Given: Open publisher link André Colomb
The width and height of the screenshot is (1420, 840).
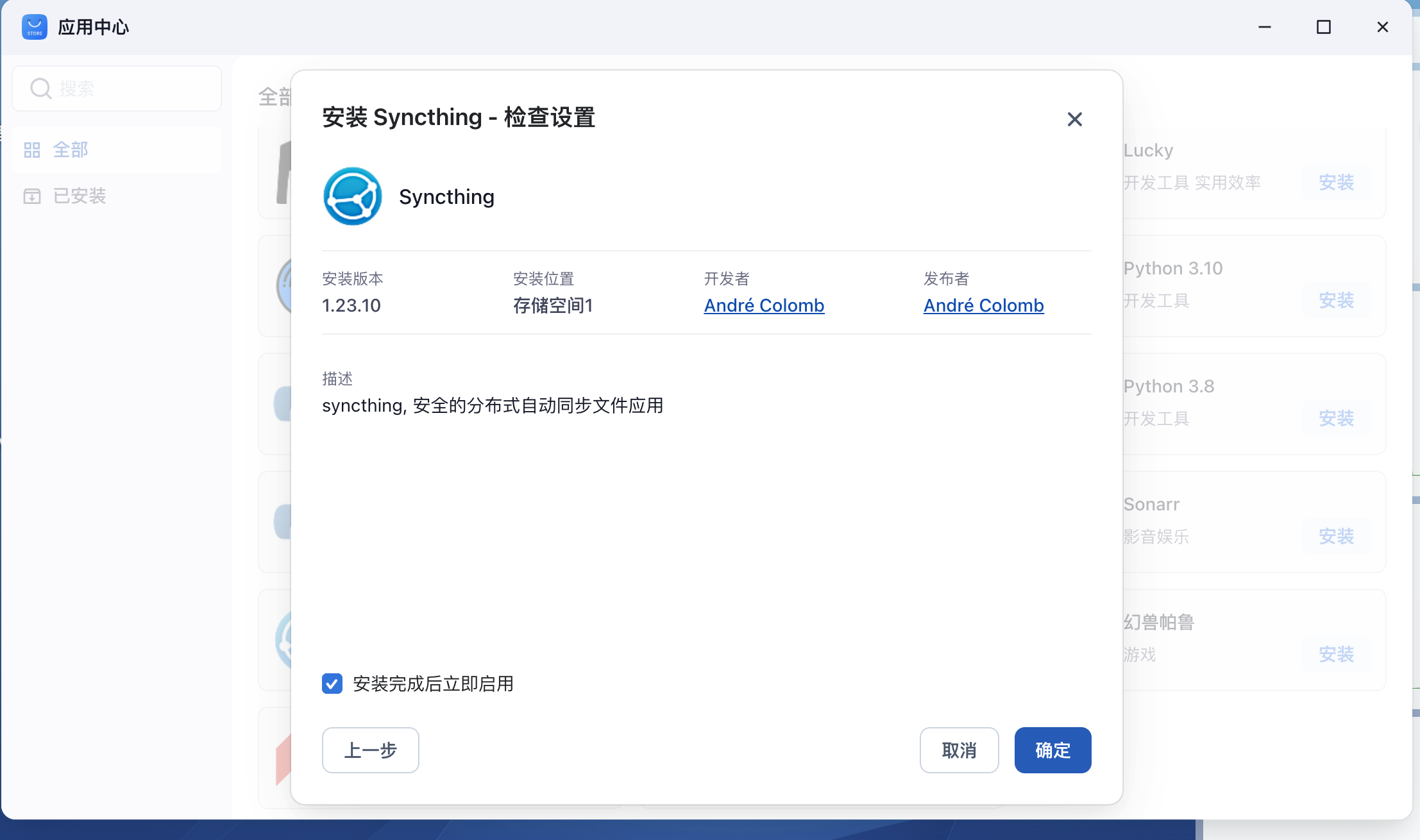Looking at the screenshot, I should pos(983,305).
